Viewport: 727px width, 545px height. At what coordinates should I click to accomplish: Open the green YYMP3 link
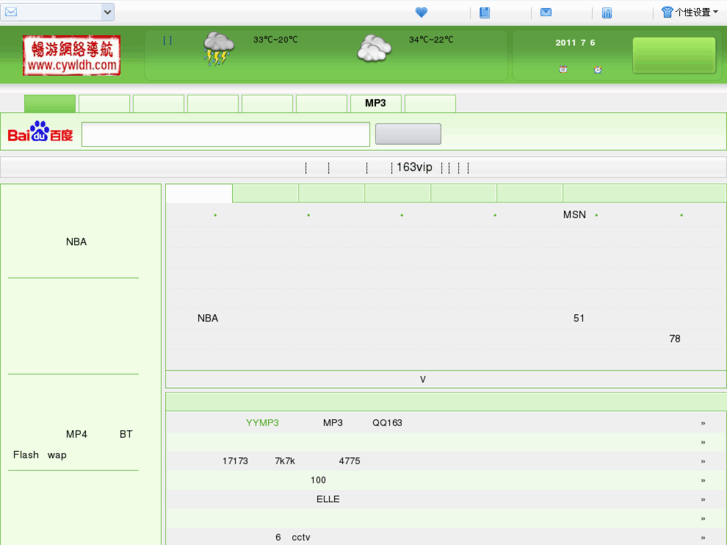[x=262, y=423]
